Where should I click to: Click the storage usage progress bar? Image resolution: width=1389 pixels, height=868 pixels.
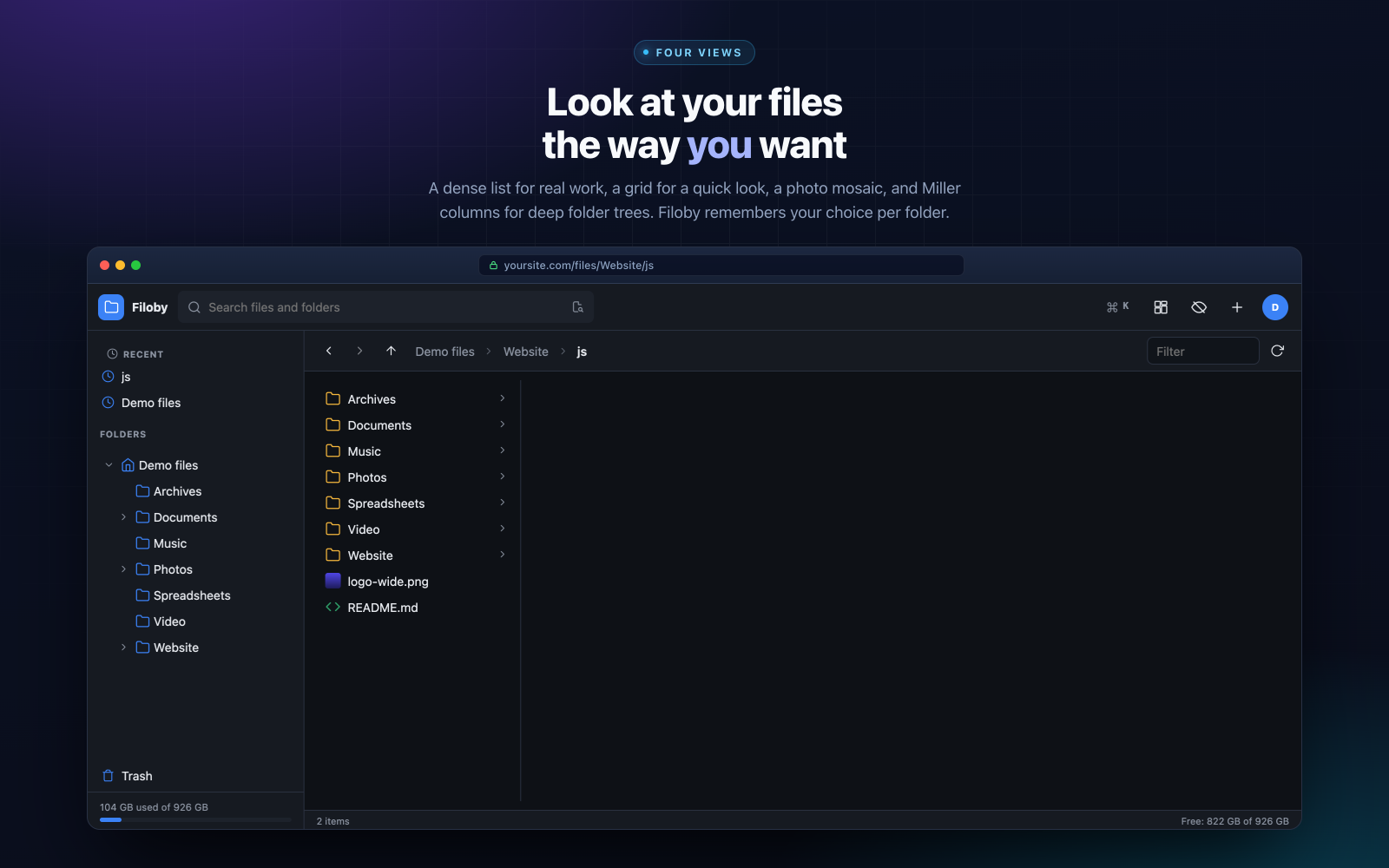coord(195,819)
